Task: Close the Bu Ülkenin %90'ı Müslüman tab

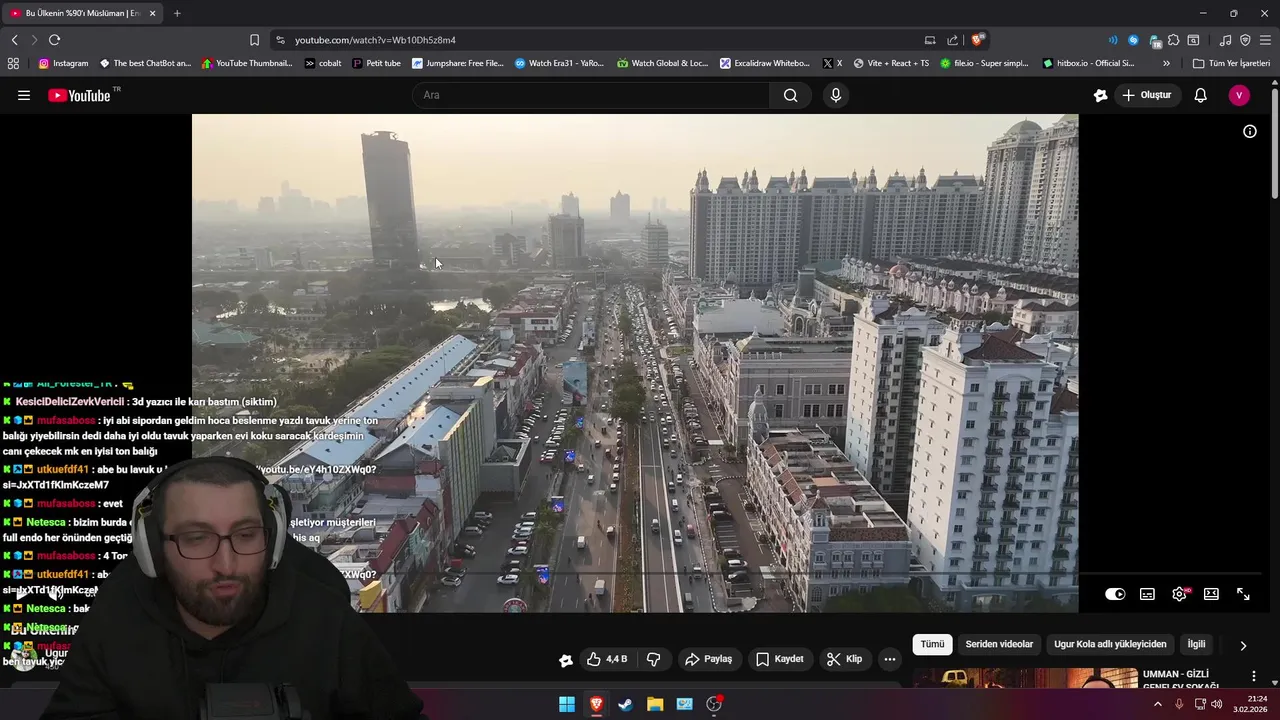Action: pyautogui.click(x=153, y=13)
